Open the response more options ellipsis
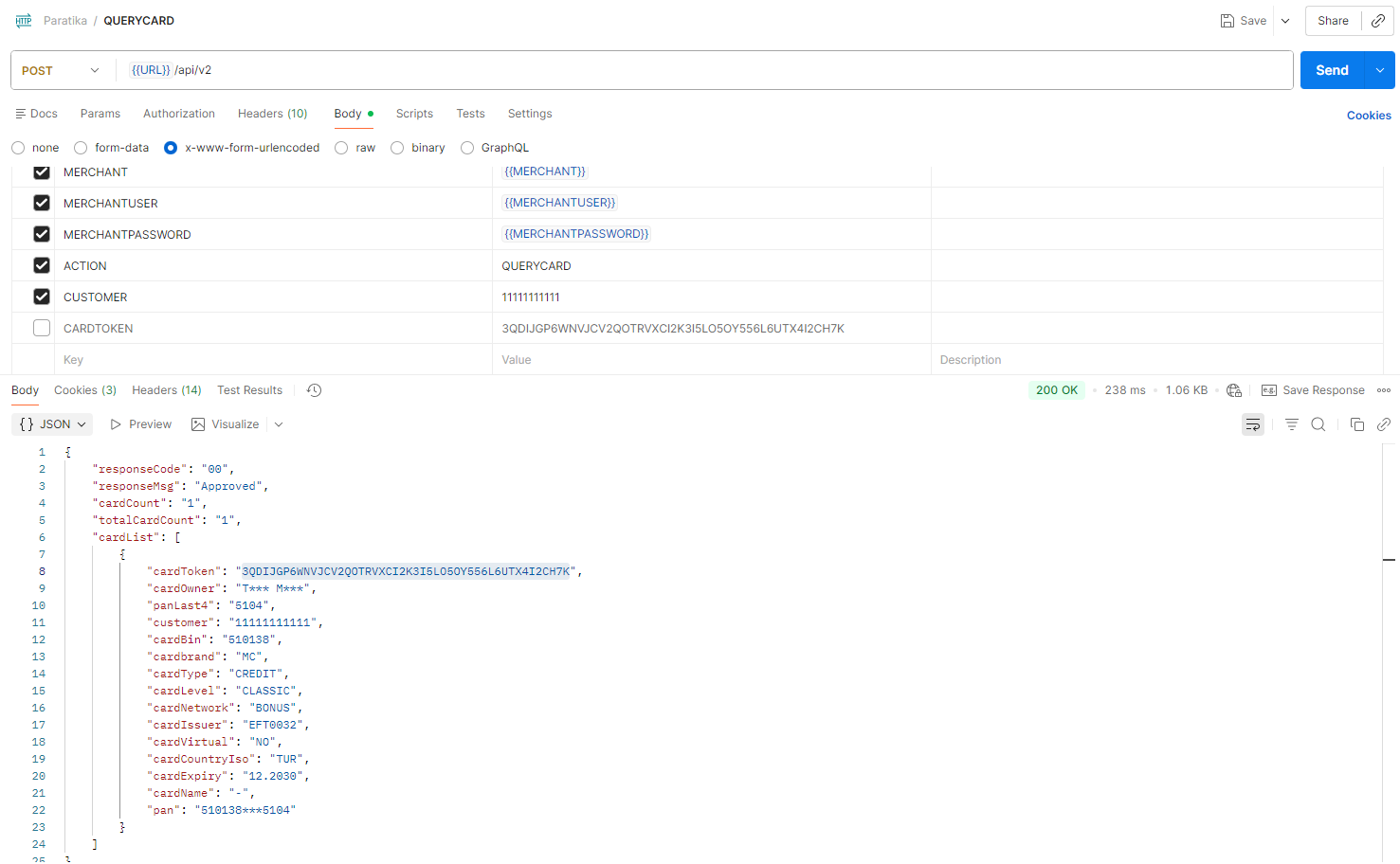 pyautogui.click(x=1384, y=390)
